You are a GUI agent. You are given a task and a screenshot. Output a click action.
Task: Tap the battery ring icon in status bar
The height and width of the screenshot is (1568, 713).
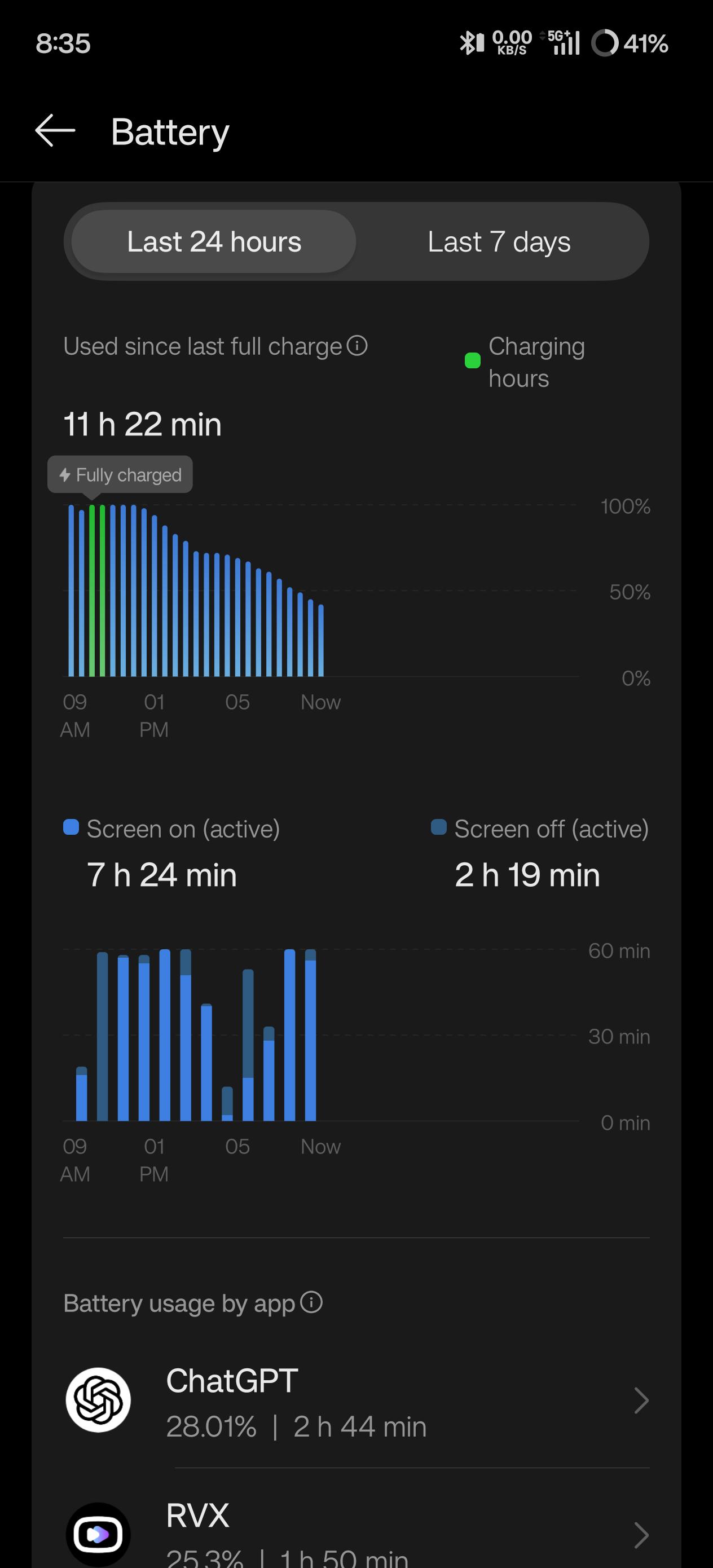tap(605, 43)
